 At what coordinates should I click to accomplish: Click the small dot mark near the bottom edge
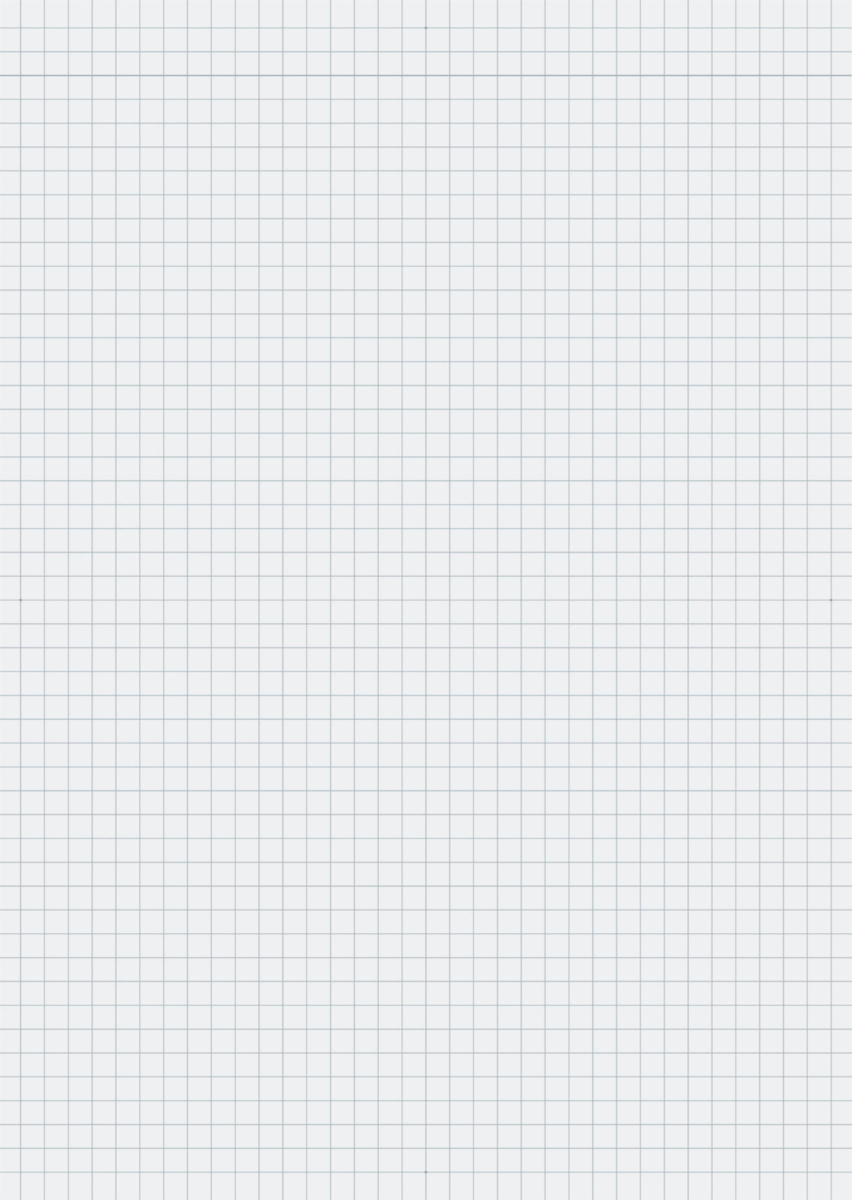(425, 1172)
